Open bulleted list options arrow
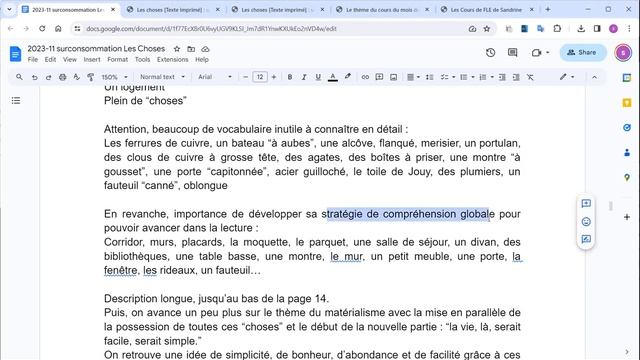The height and width of the screenshot is (360, 640). [x=473, y=77]
